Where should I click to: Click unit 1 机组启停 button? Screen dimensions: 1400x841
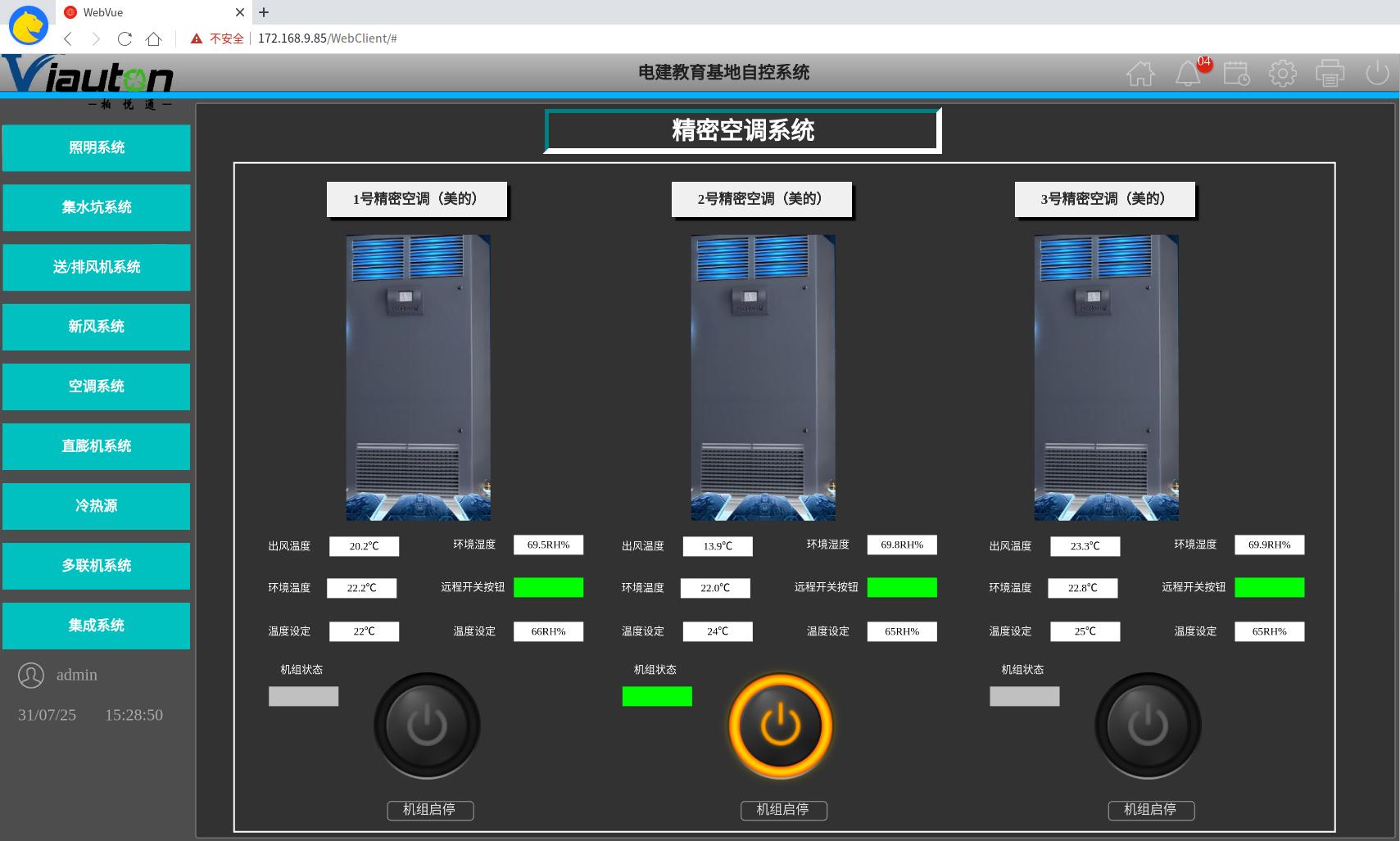click(430, 810)
